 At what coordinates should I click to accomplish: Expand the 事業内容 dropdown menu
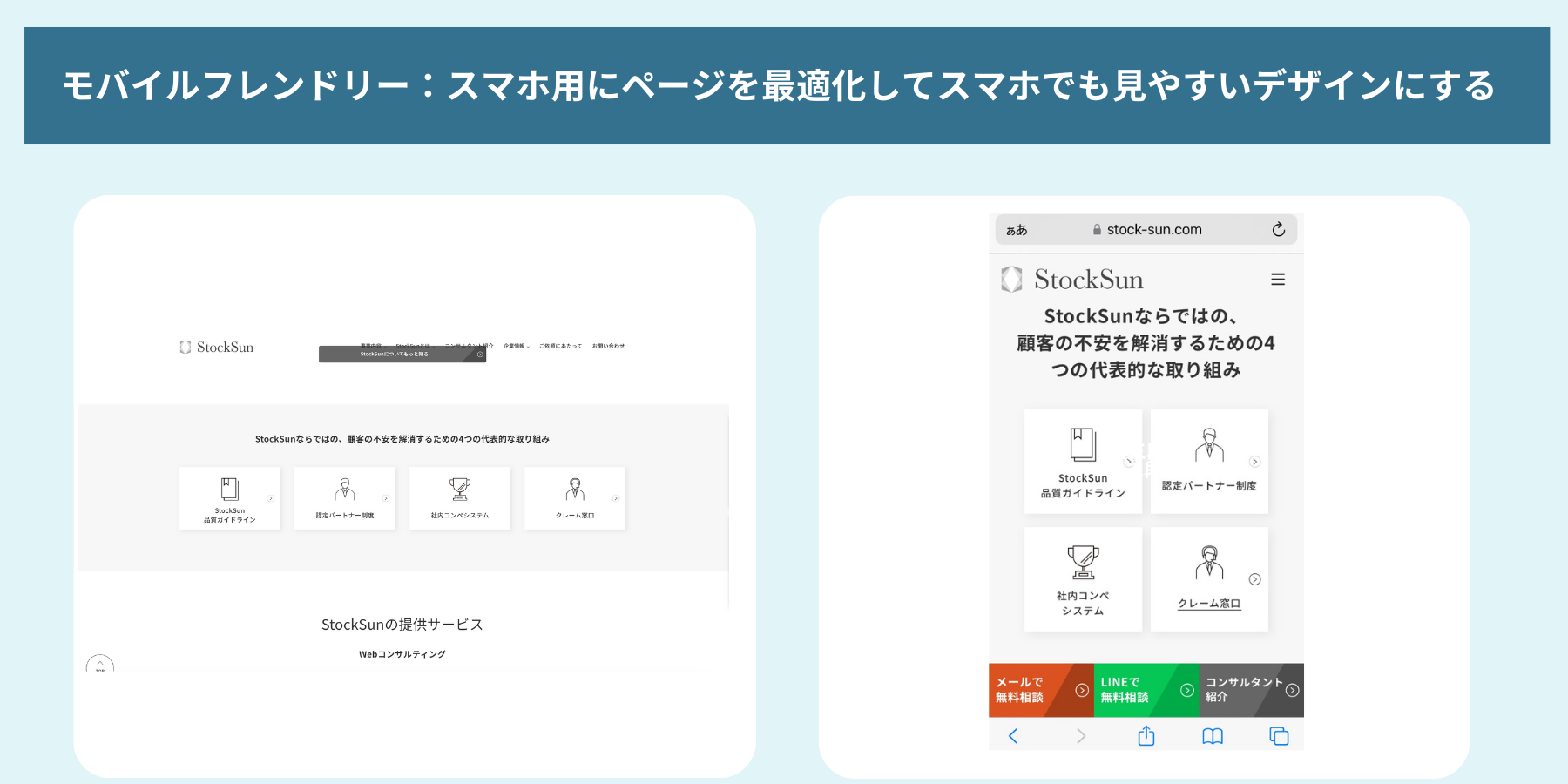pos(370,345)
